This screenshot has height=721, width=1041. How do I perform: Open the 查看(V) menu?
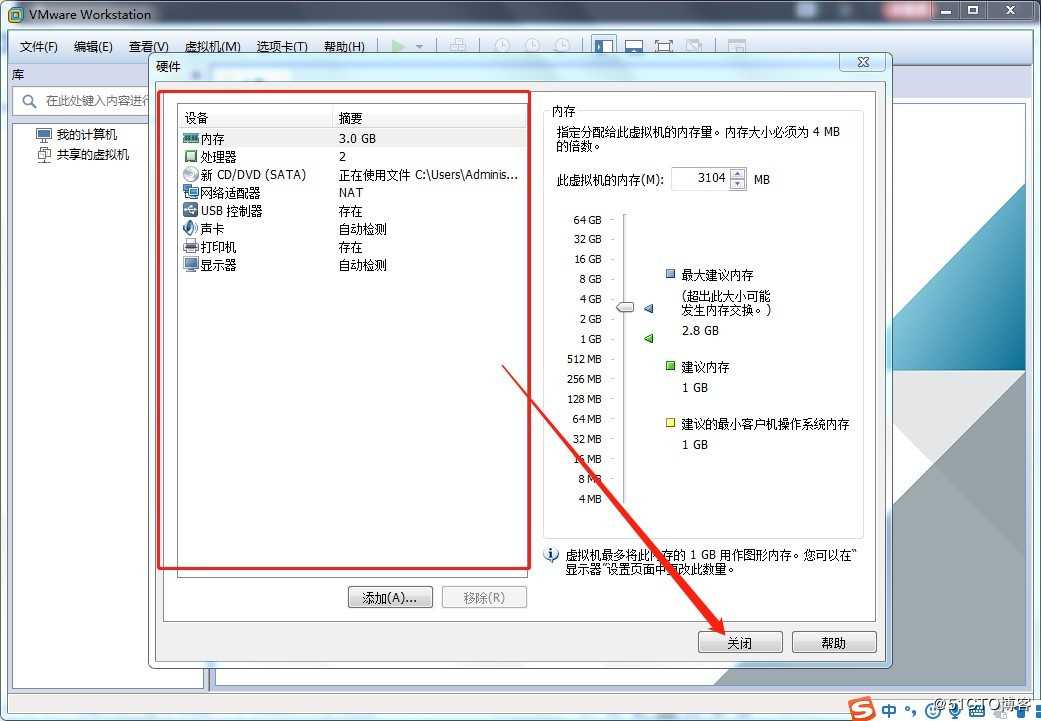pyautogui.click(x=148, y=46)
